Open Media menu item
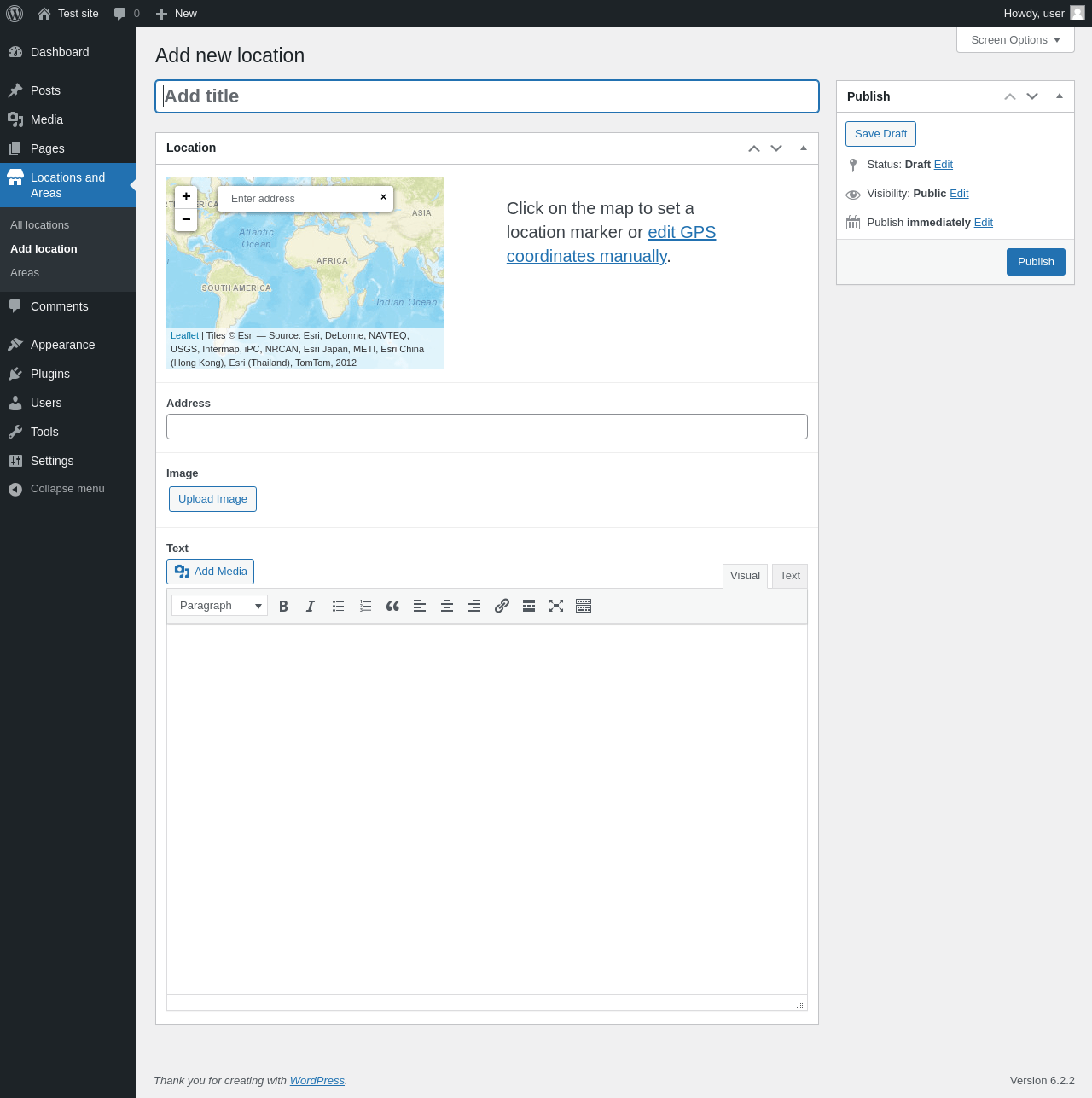This screenshot has width=1092, height=1098. 68,119
